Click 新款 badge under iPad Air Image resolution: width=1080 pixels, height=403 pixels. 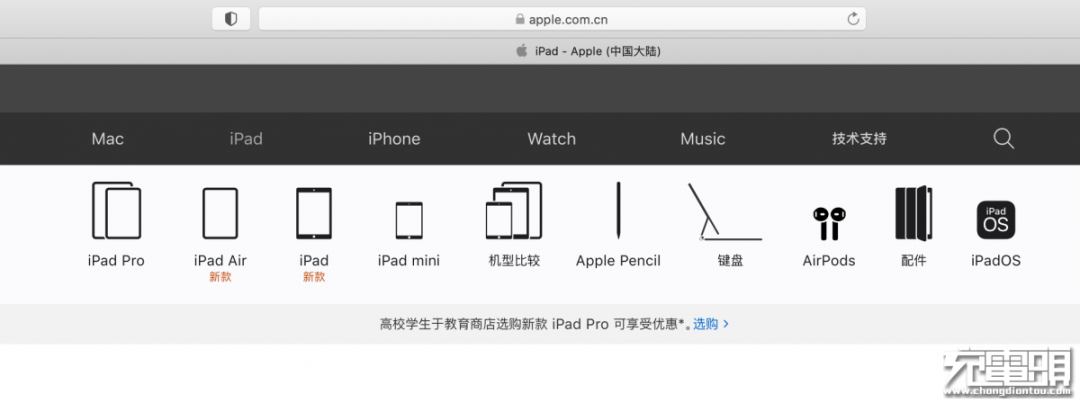tap(220, 277)
